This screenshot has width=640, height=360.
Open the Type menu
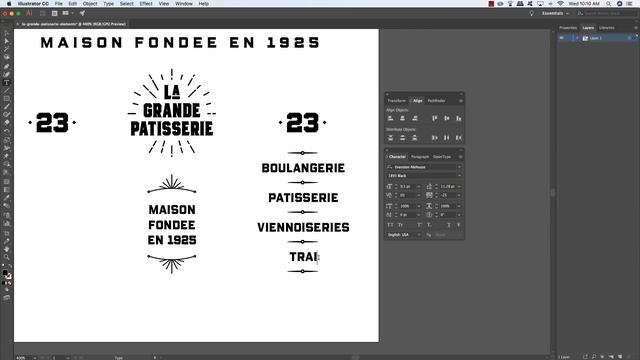(x=109, y=4)
